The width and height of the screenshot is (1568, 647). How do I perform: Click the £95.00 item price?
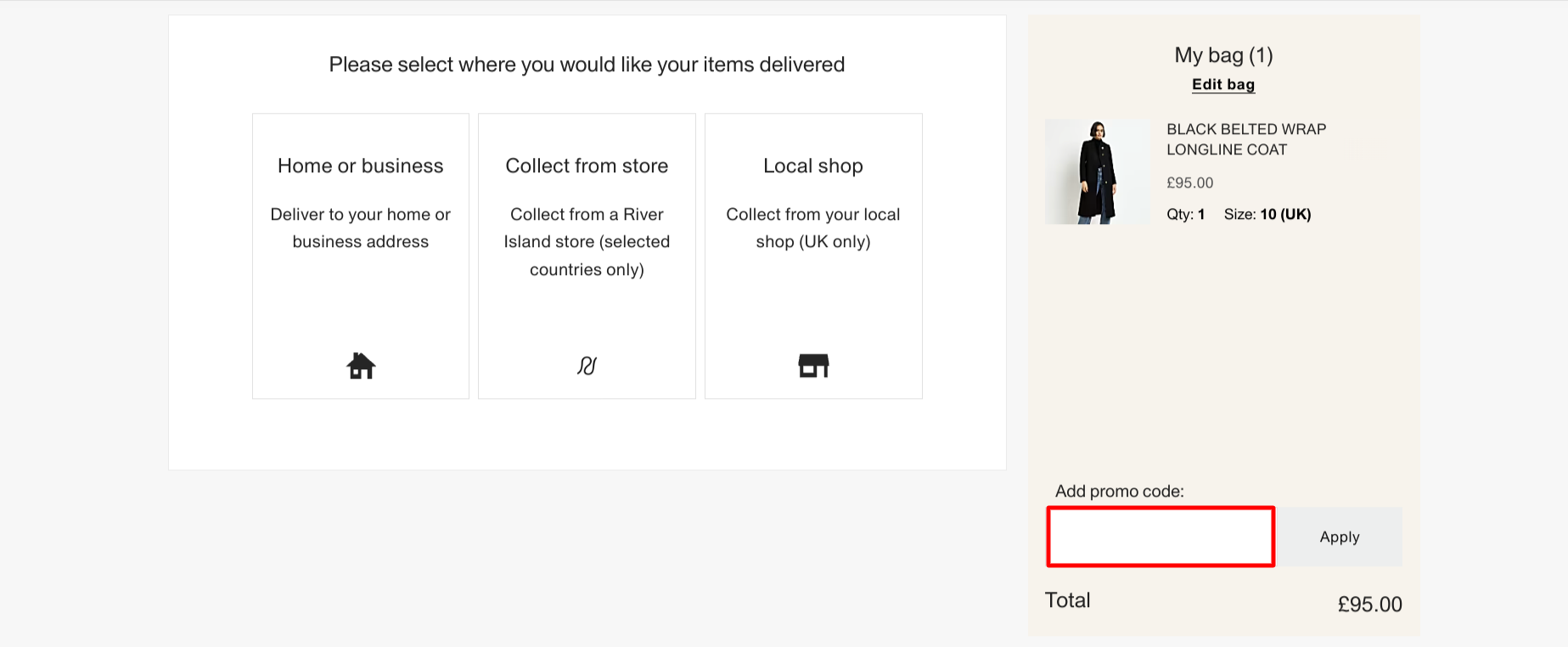click(x=1190, y=182)
